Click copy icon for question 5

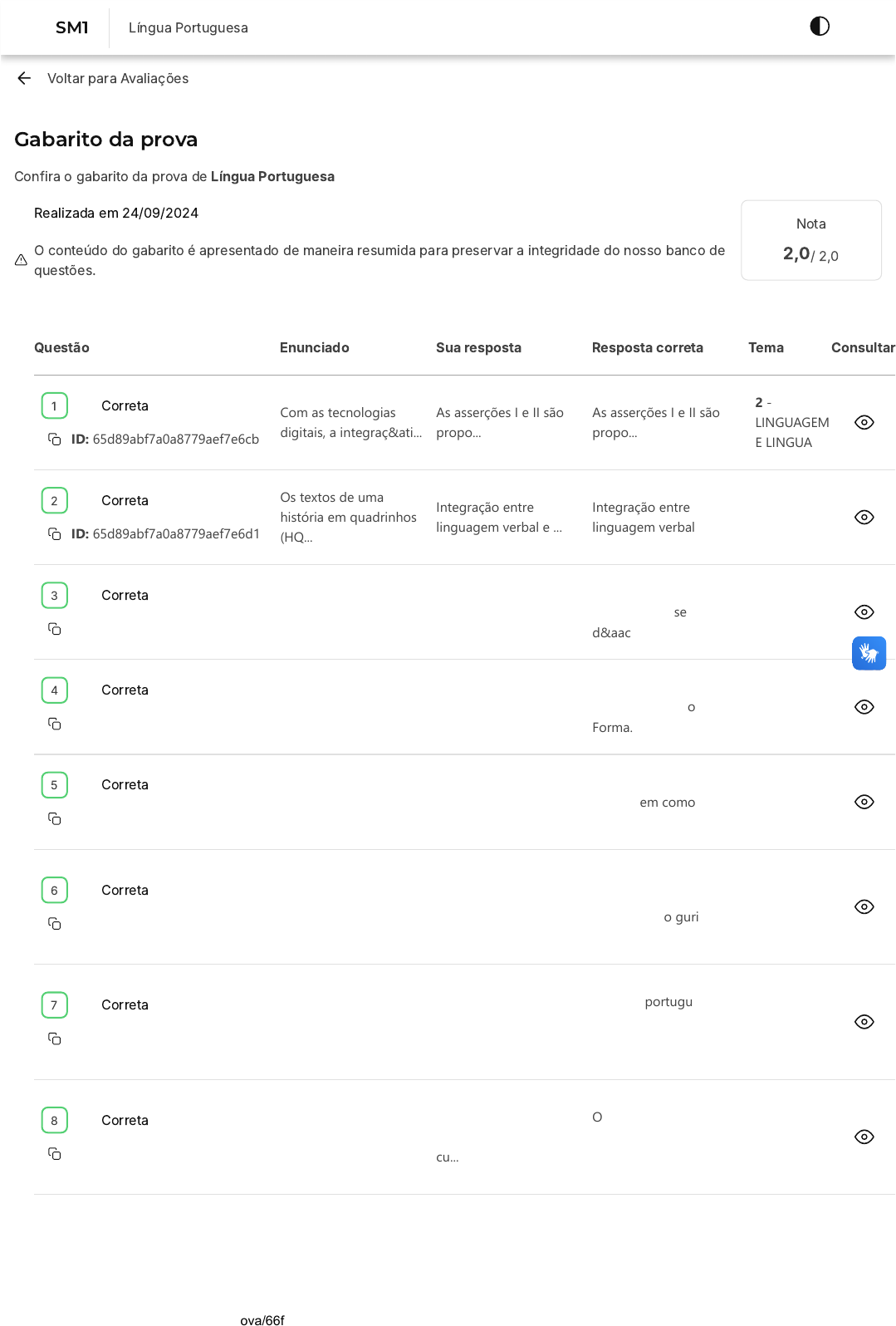point(55,818)
